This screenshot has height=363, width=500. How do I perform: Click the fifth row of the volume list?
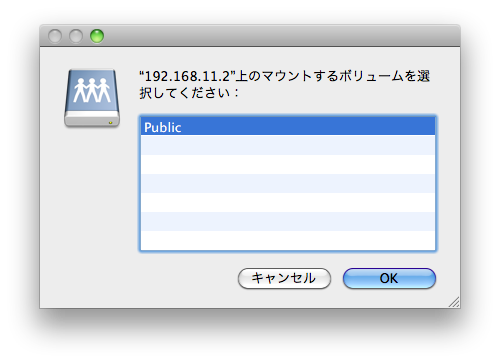pos(288,202)
